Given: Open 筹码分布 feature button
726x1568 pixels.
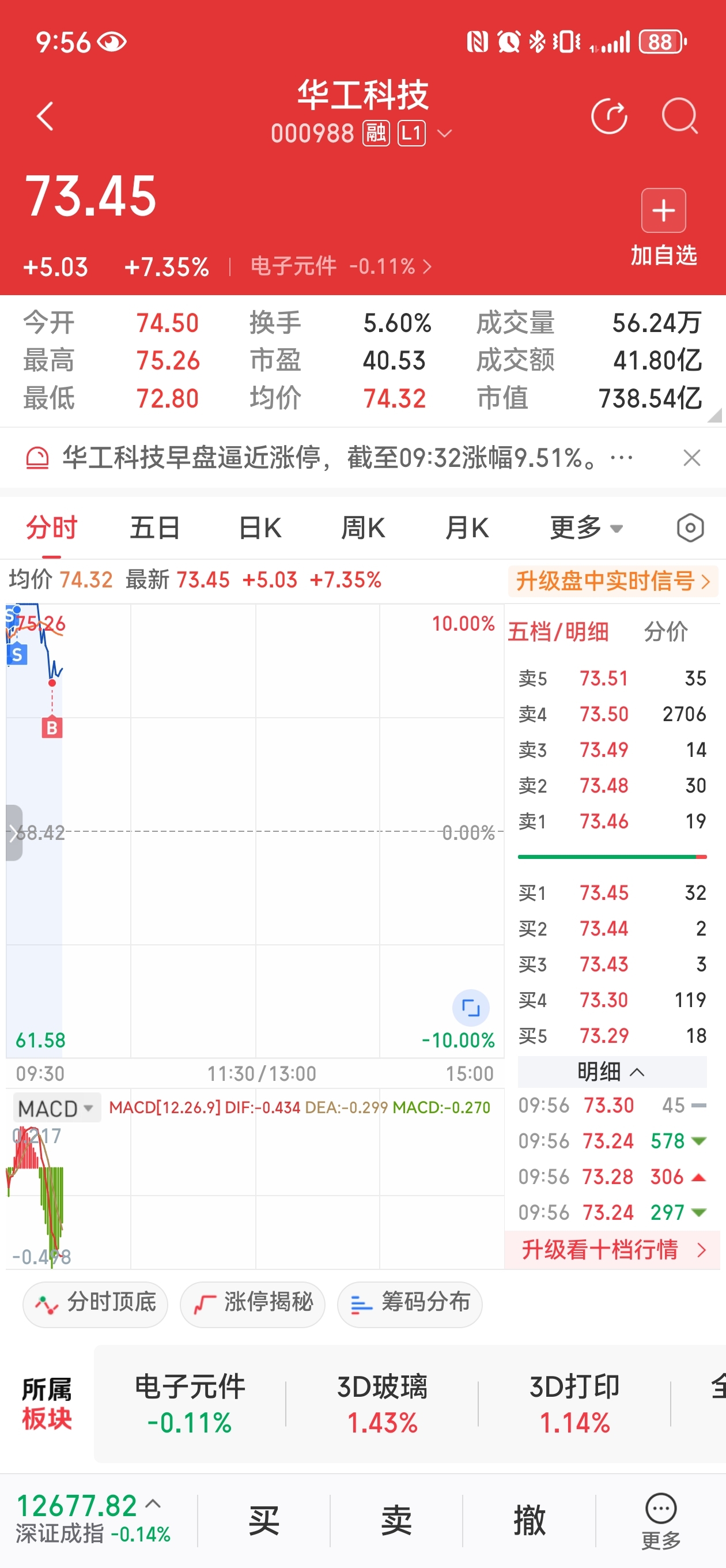Looking at the screenshot, I should click(410, 1305).
